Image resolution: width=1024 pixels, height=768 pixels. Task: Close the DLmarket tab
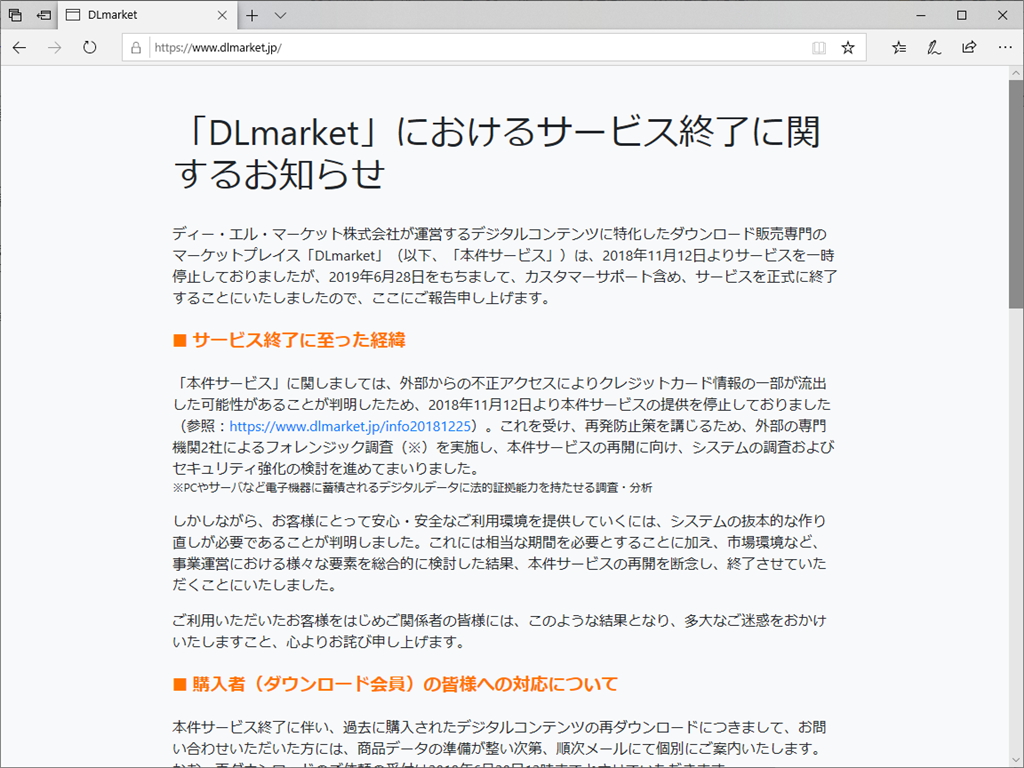tap(222, 15)
